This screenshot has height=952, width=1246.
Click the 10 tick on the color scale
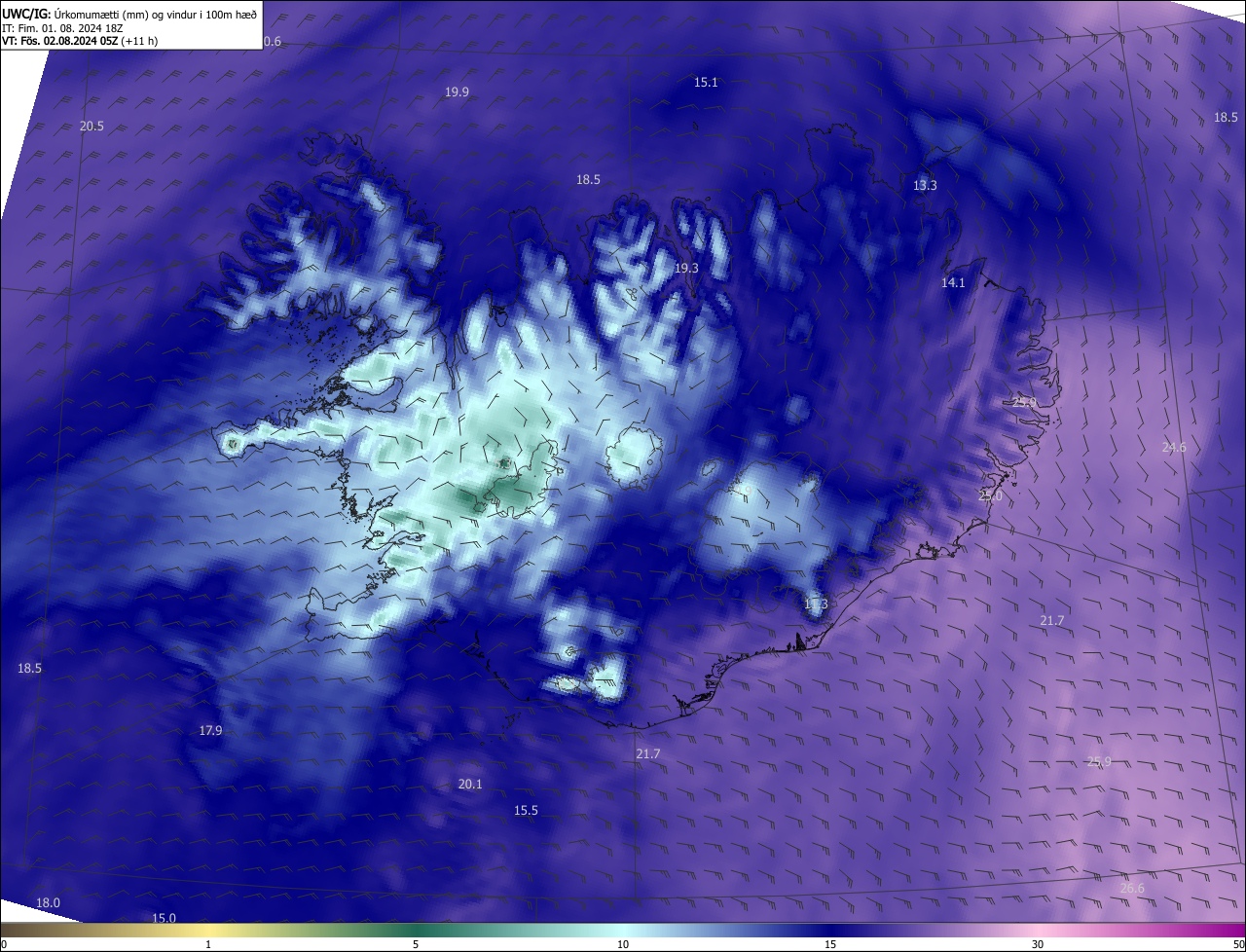623,944
